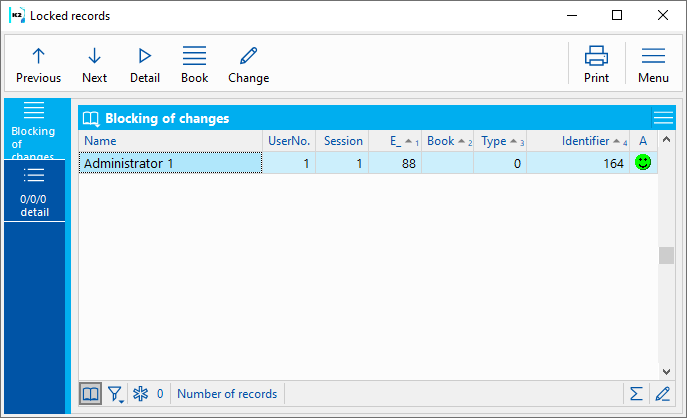Open the panel menu icon in the blue header

[663, 118]
